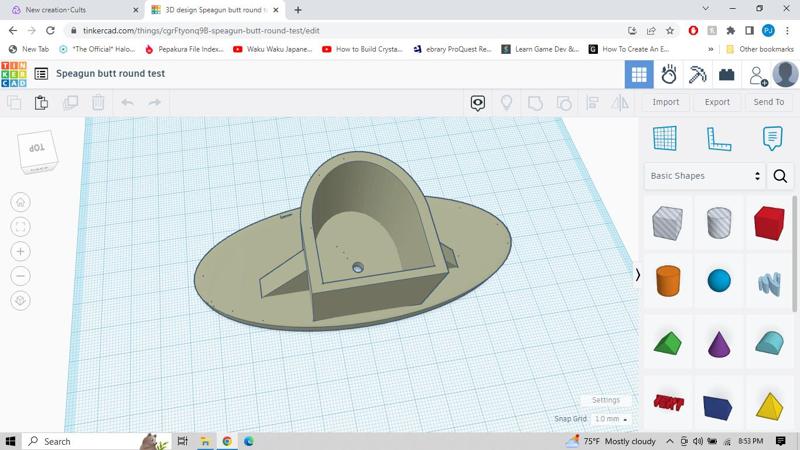Switch to Blocks mode via pickaxe icon
Image resolution: width=800 pixels, height=450 pixels.
(698, 74)
